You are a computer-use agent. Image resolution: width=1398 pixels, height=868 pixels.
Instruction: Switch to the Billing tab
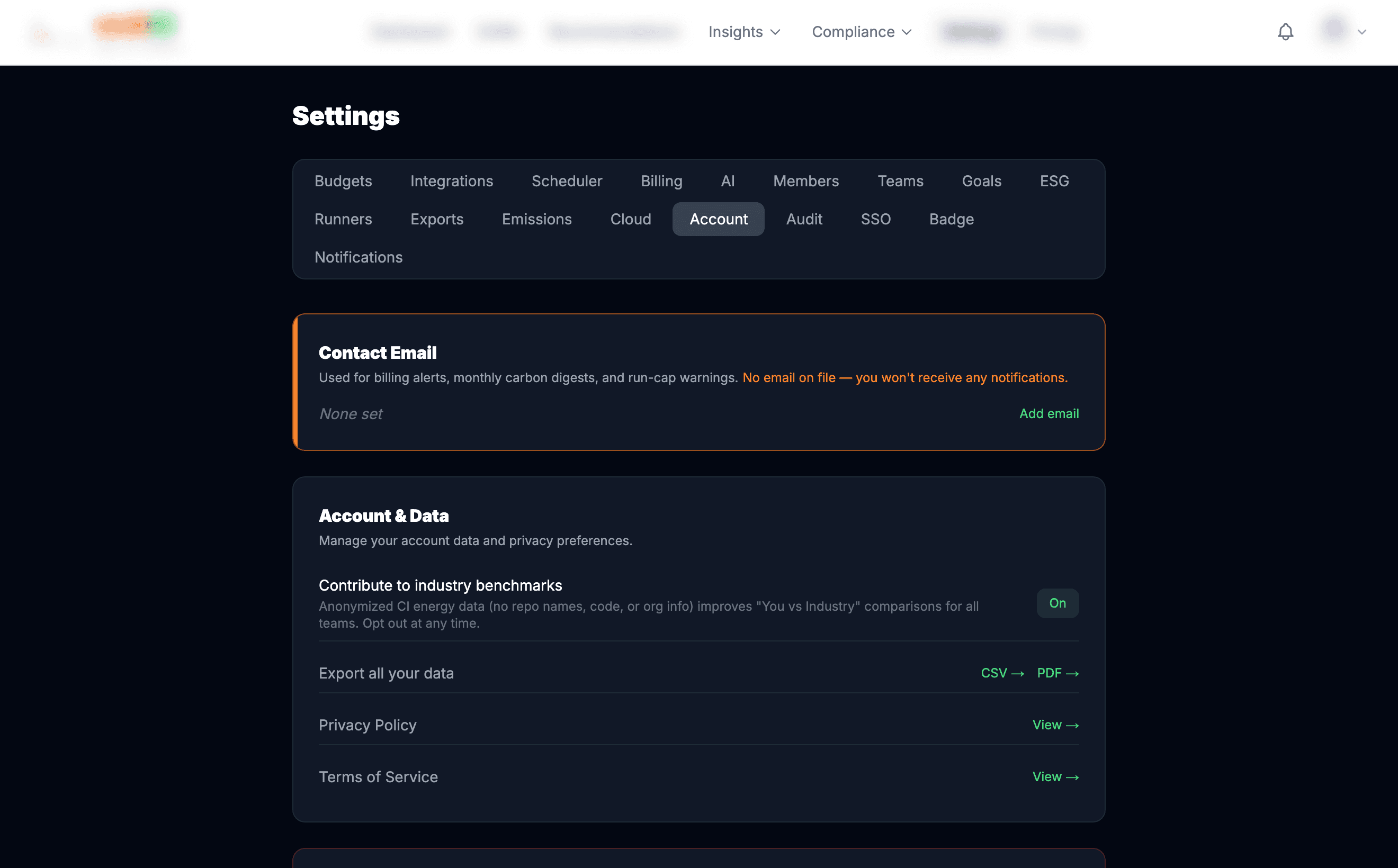tap(661, 181)
